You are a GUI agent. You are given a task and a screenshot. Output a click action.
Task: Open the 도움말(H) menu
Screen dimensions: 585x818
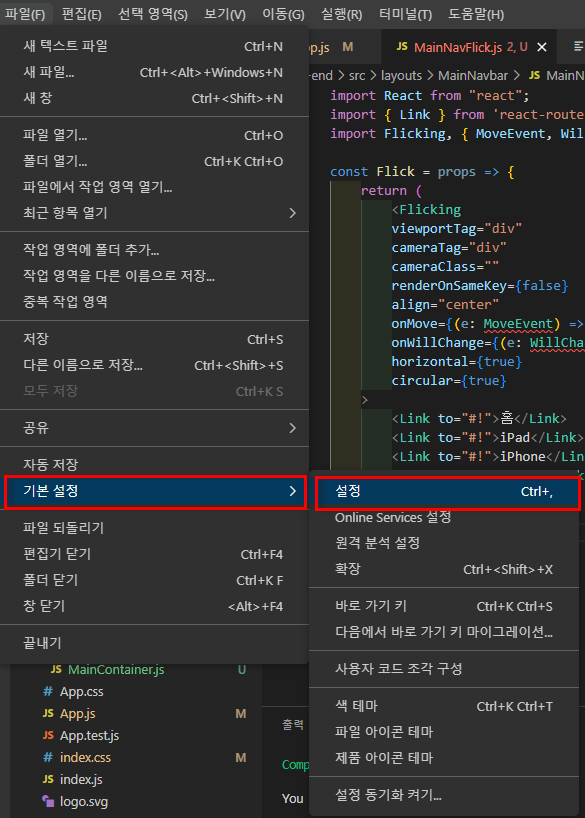476,14
